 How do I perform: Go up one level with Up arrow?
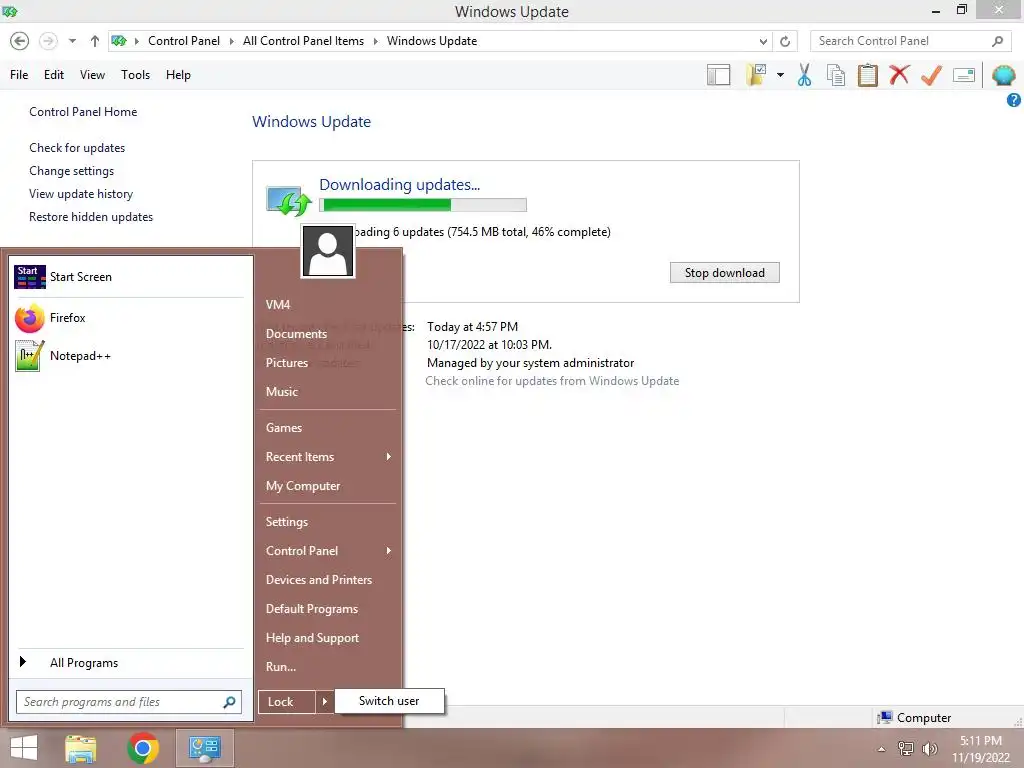coord(95,41)
